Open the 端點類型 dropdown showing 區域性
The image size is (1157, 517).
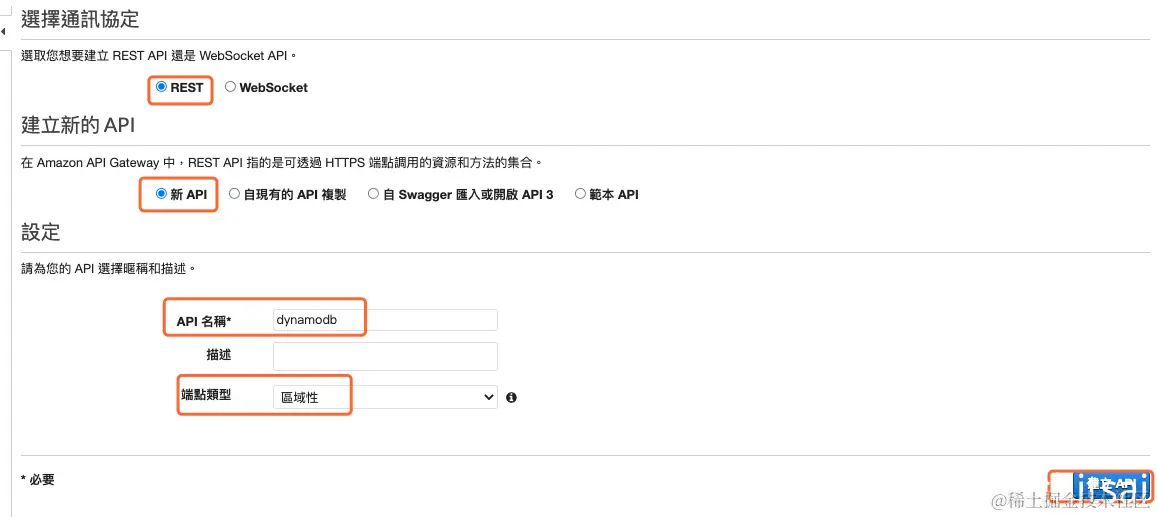coord(385,397)
